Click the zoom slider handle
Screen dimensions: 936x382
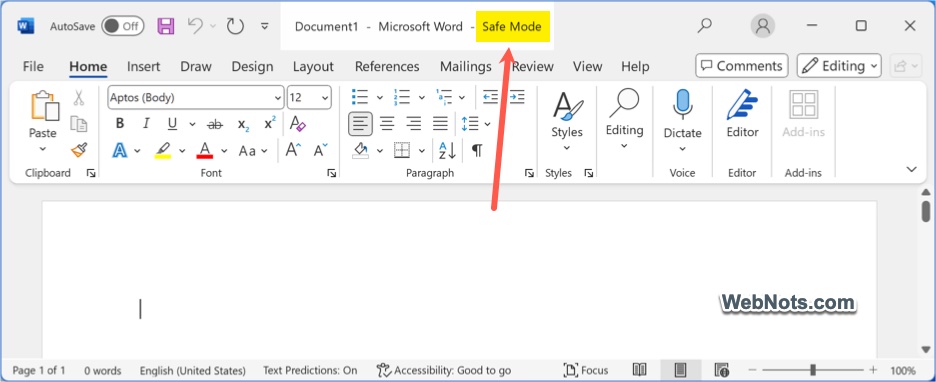point(812,371)
